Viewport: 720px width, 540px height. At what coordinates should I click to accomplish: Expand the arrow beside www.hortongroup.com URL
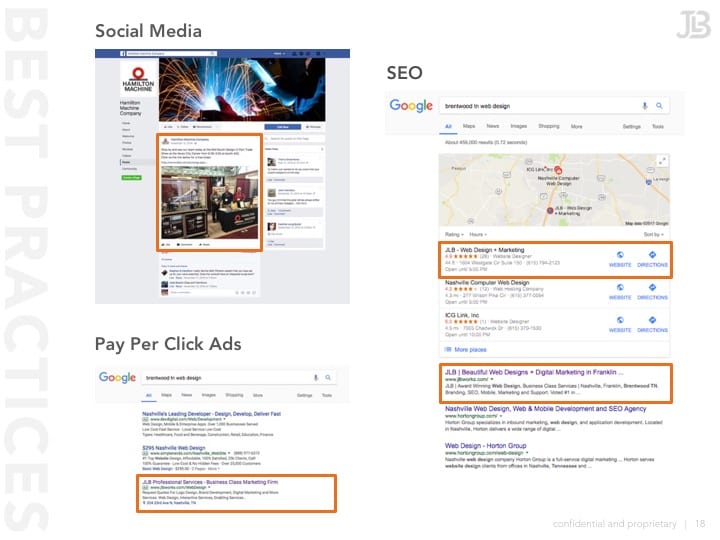click(x=501, y=416)
